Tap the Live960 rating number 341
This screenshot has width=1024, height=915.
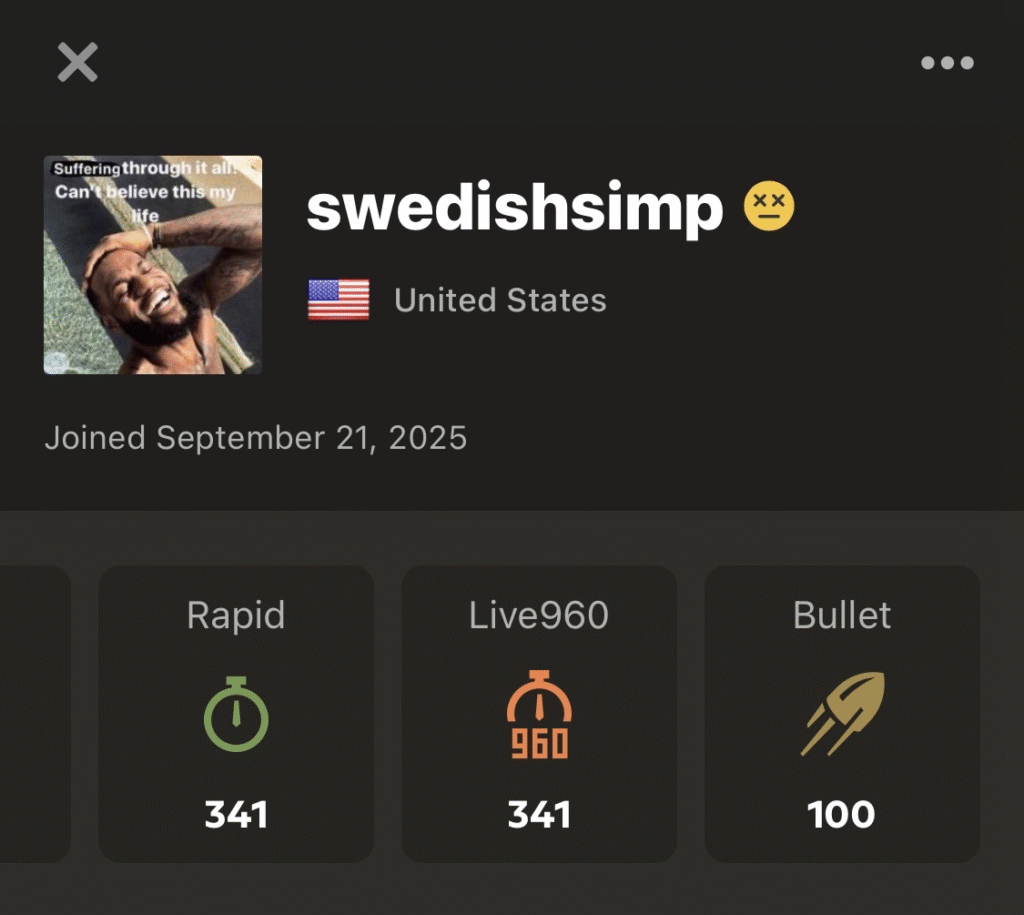pyautogui.click(x=539, y=815)
